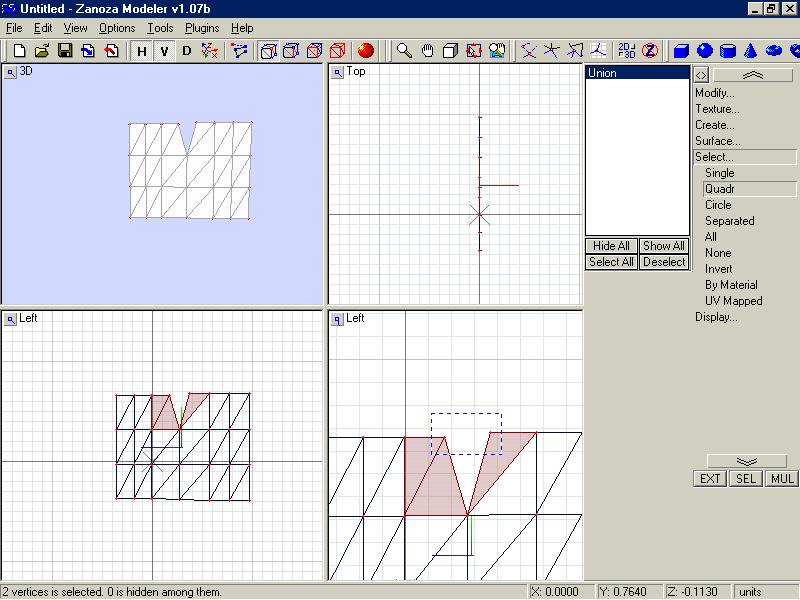The width and height of the screenshot is (800, 600).
Task: Toggle the H axis lock button
Action: 142,51
